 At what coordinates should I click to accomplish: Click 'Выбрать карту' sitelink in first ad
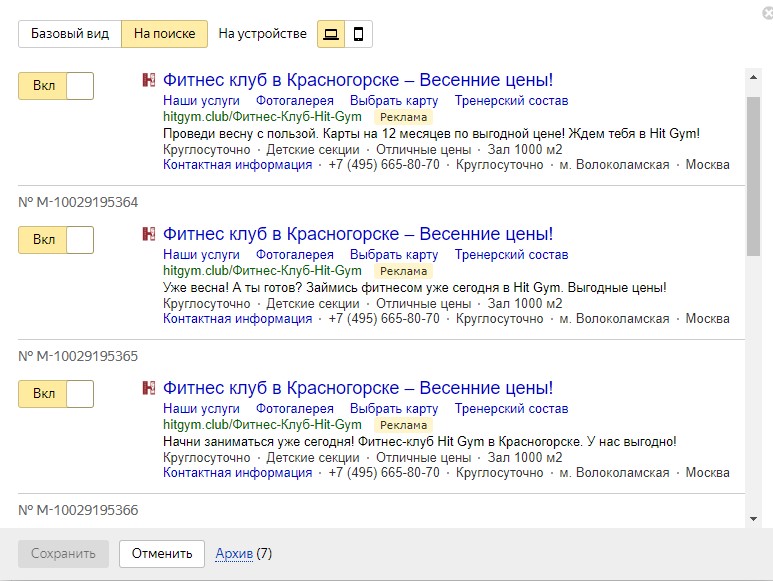(394, 101)
